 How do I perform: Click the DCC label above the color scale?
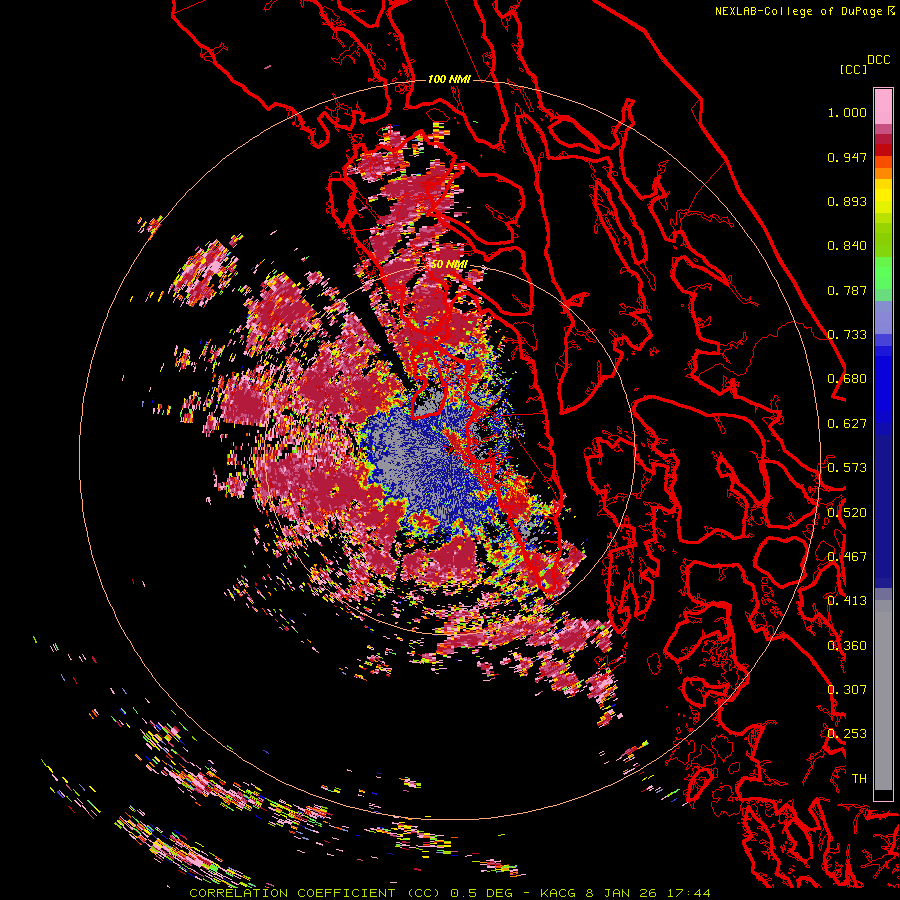pos(879,60)
